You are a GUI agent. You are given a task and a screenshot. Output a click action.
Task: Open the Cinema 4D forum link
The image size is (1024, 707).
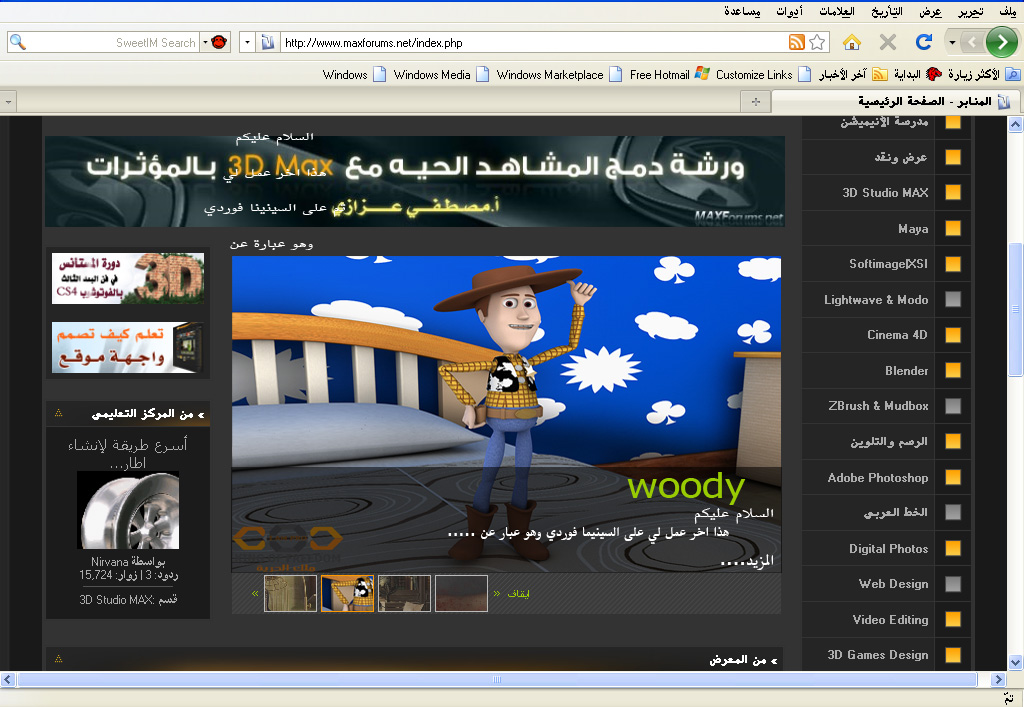tap(897, 335)
